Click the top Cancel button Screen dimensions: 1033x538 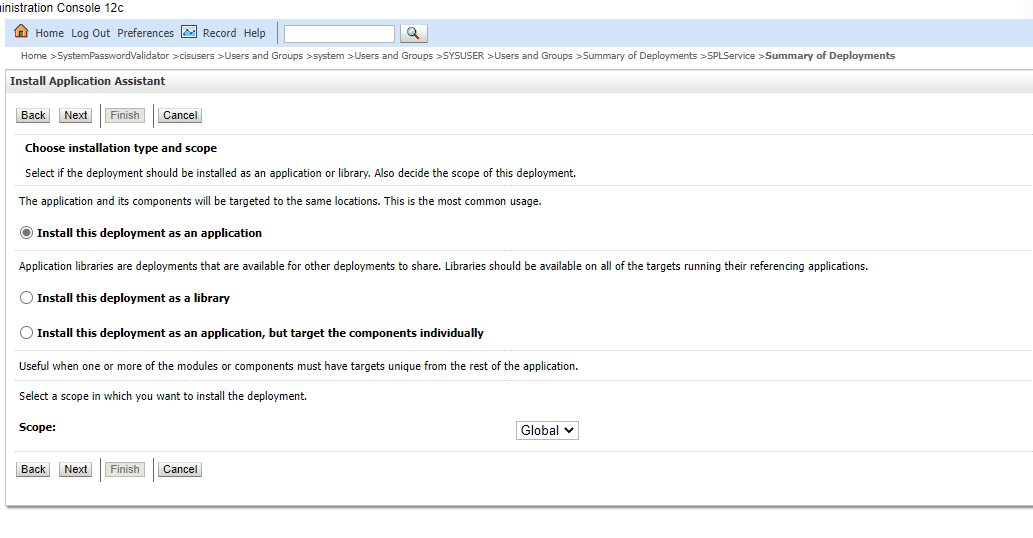(x=180, y=115)
